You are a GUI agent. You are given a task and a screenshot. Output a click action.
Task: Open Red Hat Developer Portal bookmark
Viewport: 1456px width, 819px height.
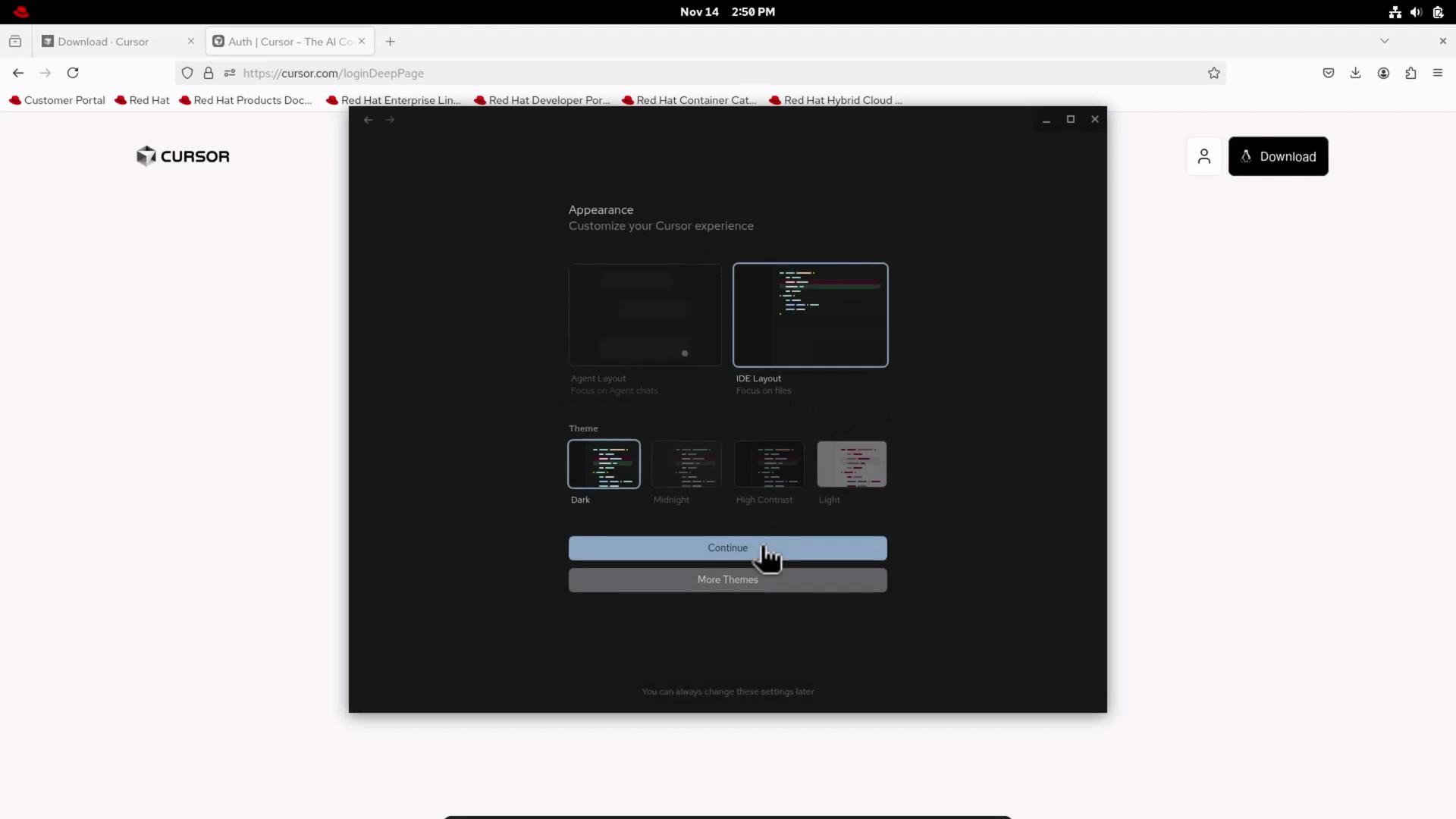tap(541, 100)
